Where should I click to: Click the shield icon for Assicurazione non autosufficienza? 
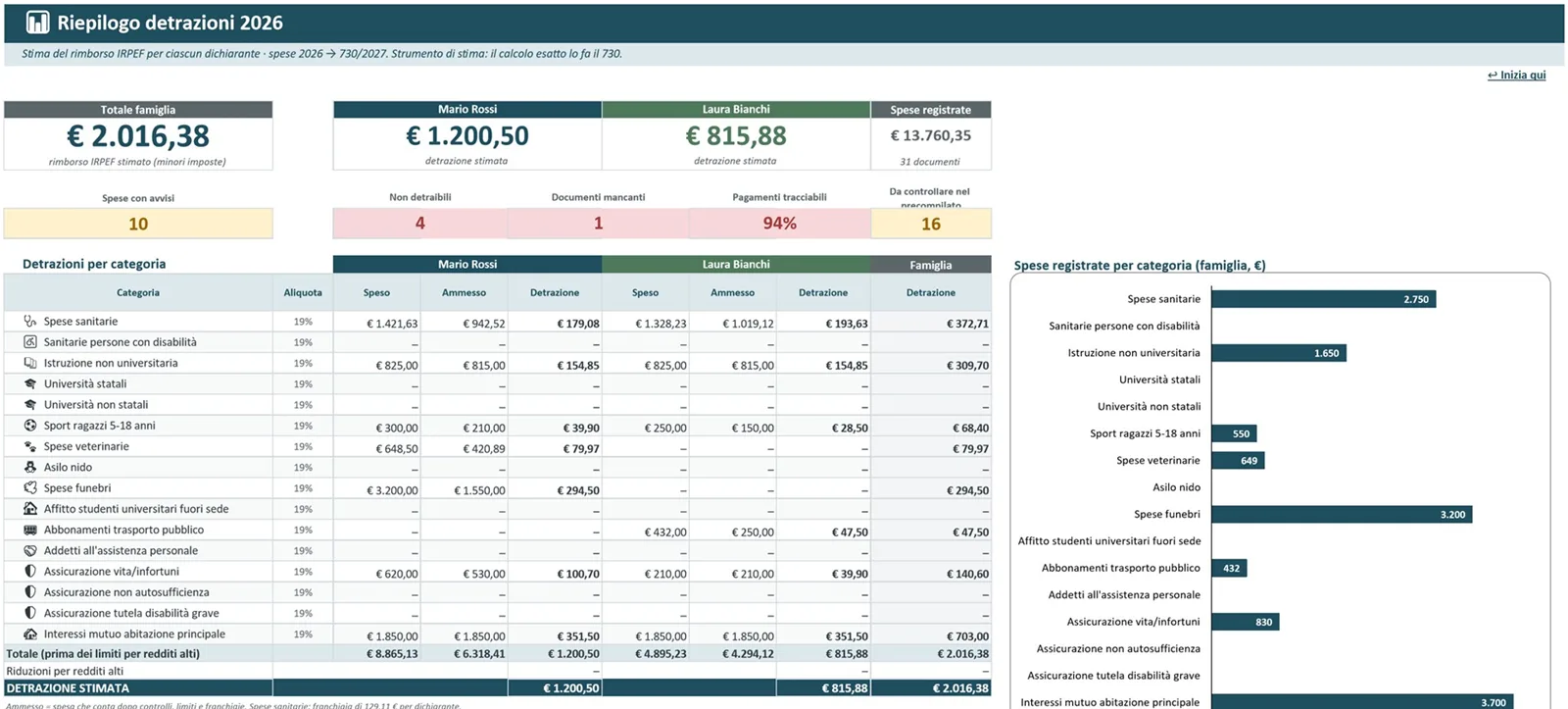pos(30,592)
